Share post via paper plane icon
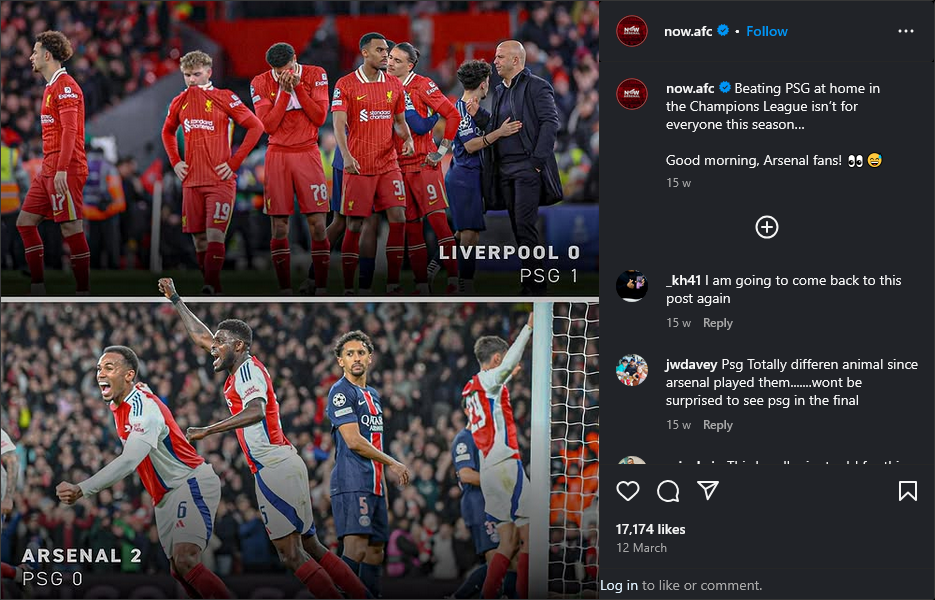 (708, 490)
